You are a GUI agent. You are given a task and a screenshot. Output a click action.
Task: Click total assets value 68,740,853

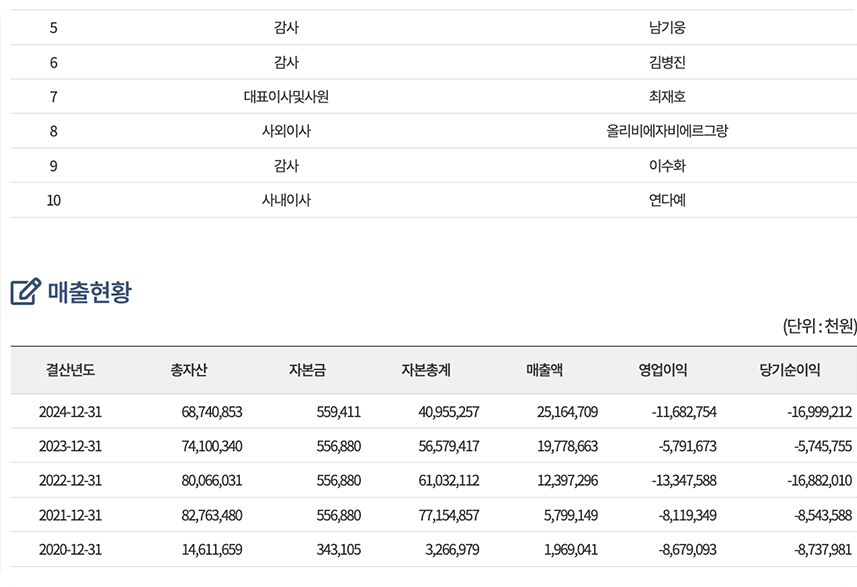[212, 412]
